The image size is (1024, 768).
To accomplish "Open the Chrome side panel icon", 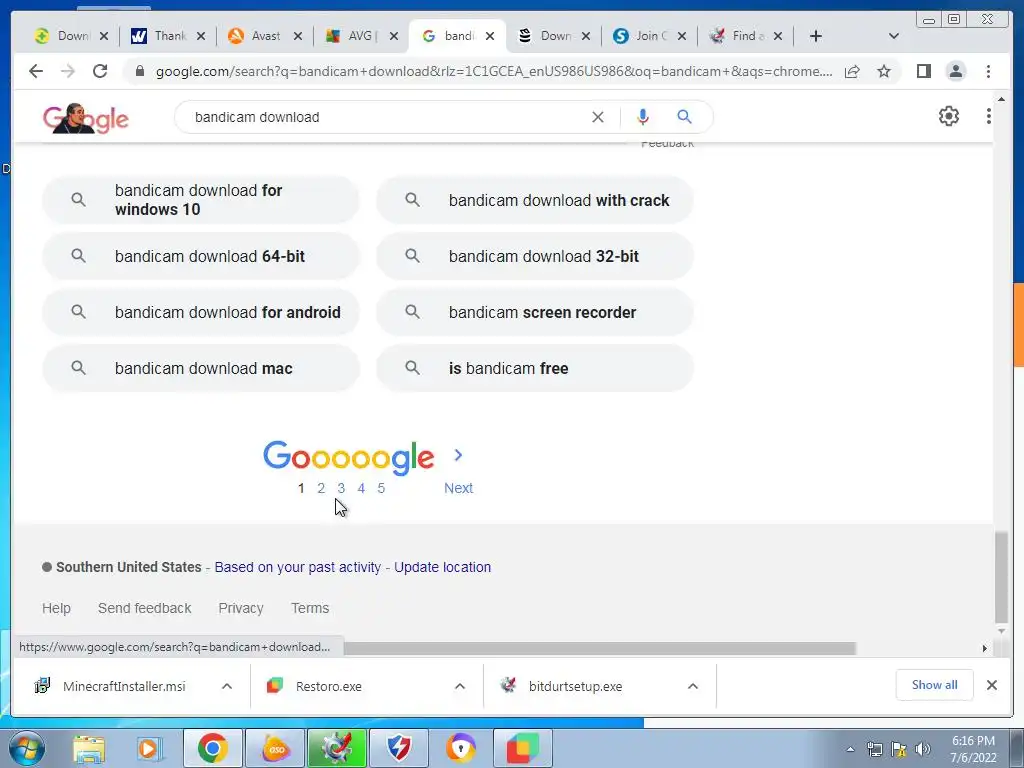I will tap(923, 71).
